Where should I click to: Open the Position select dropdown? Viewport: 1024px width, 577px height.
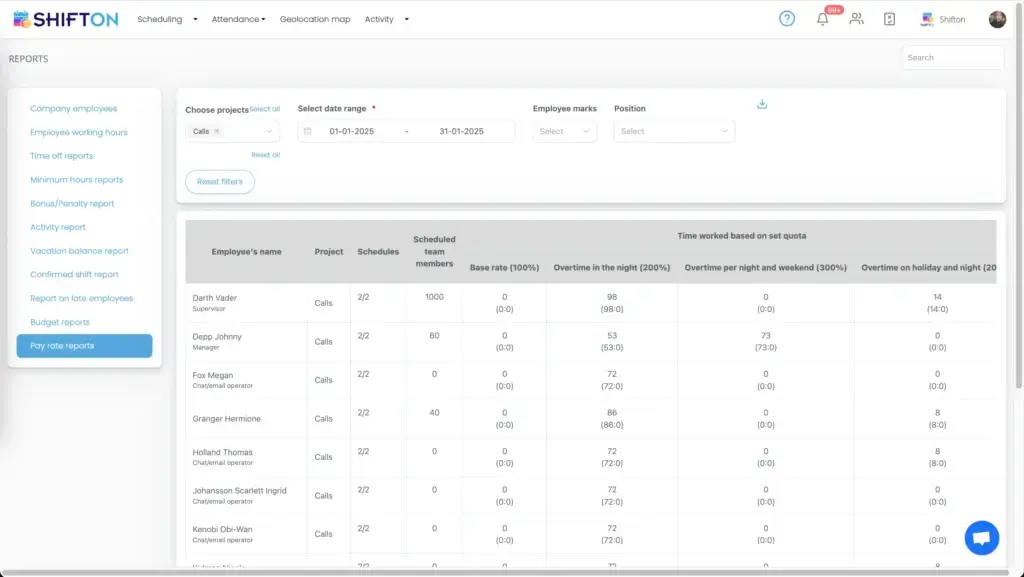pos(674,131)
